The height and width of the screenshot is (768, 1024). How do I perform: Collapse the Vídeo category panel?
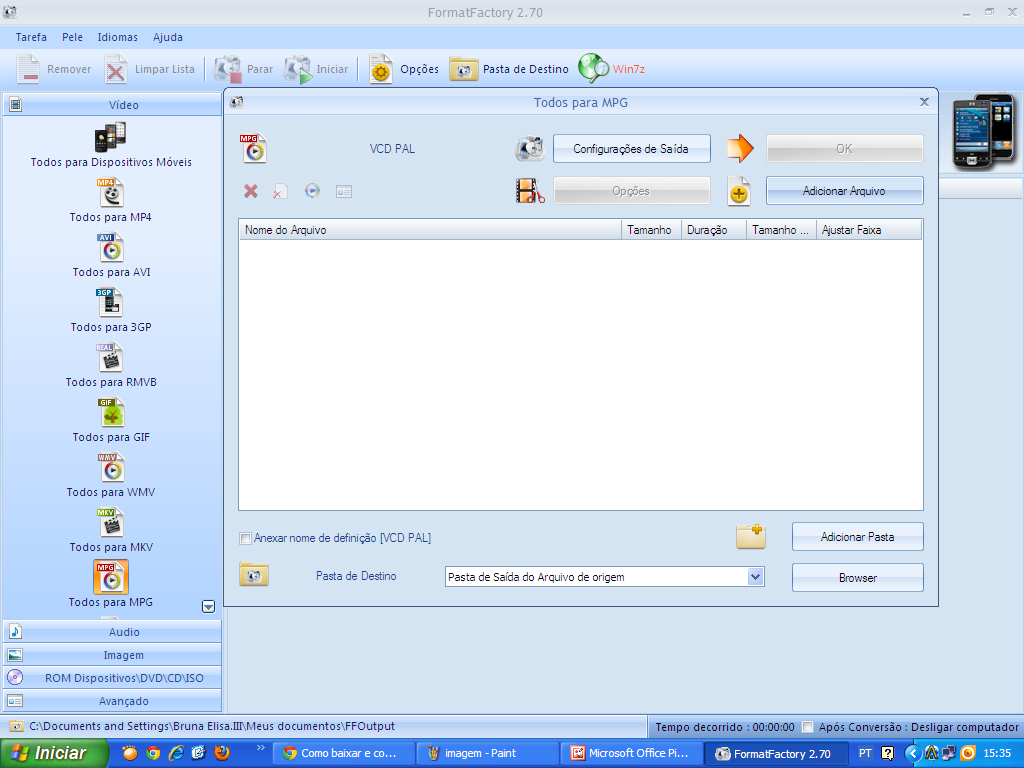[x=112, y=104]
